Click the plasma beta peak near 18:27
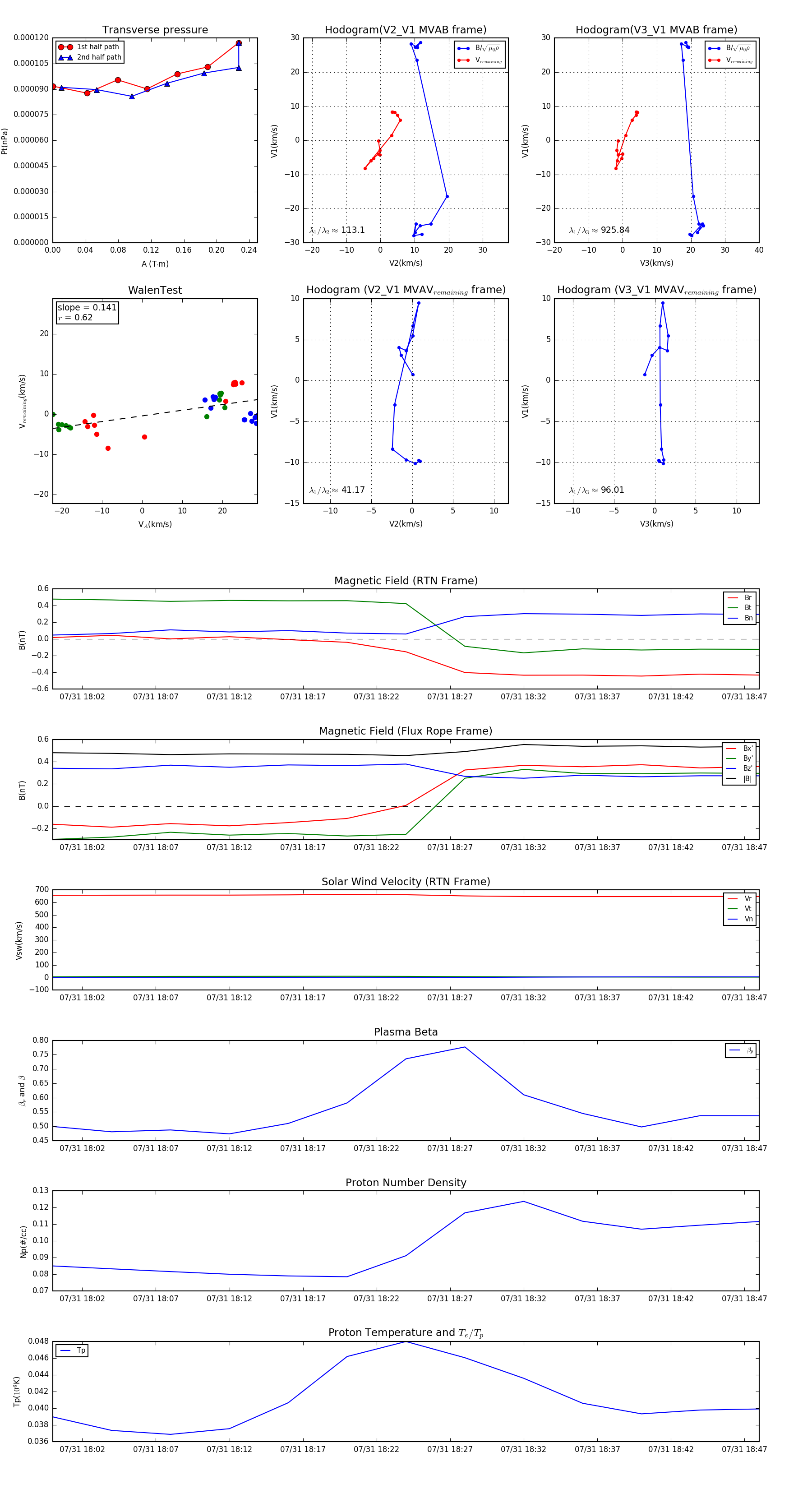The height and width of the screenshot is (1489, 812). [x=465, y=1047]
